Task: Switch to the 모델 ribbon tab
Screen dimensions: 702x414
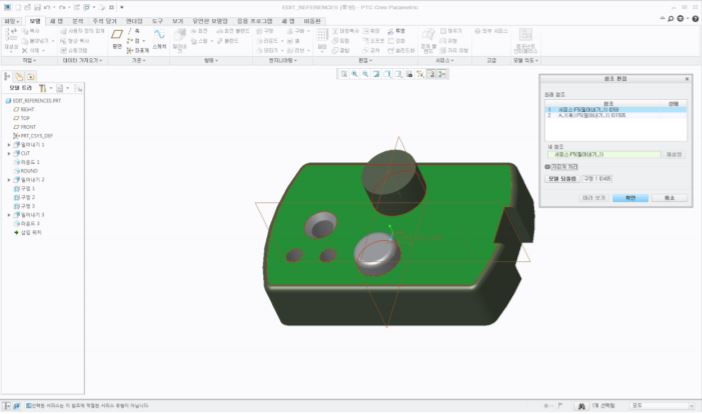Action: 34,21
